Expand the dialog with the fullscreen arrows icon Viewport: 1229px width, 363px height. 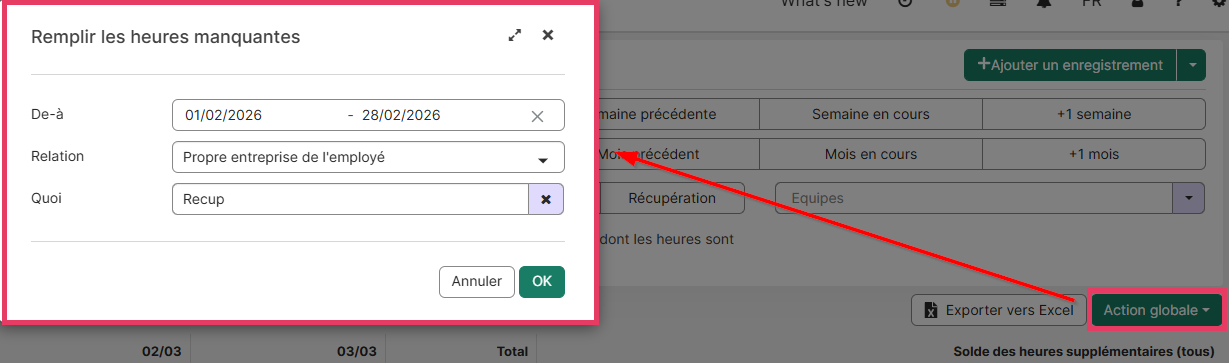pyautogui.click(x=515, y=35)
